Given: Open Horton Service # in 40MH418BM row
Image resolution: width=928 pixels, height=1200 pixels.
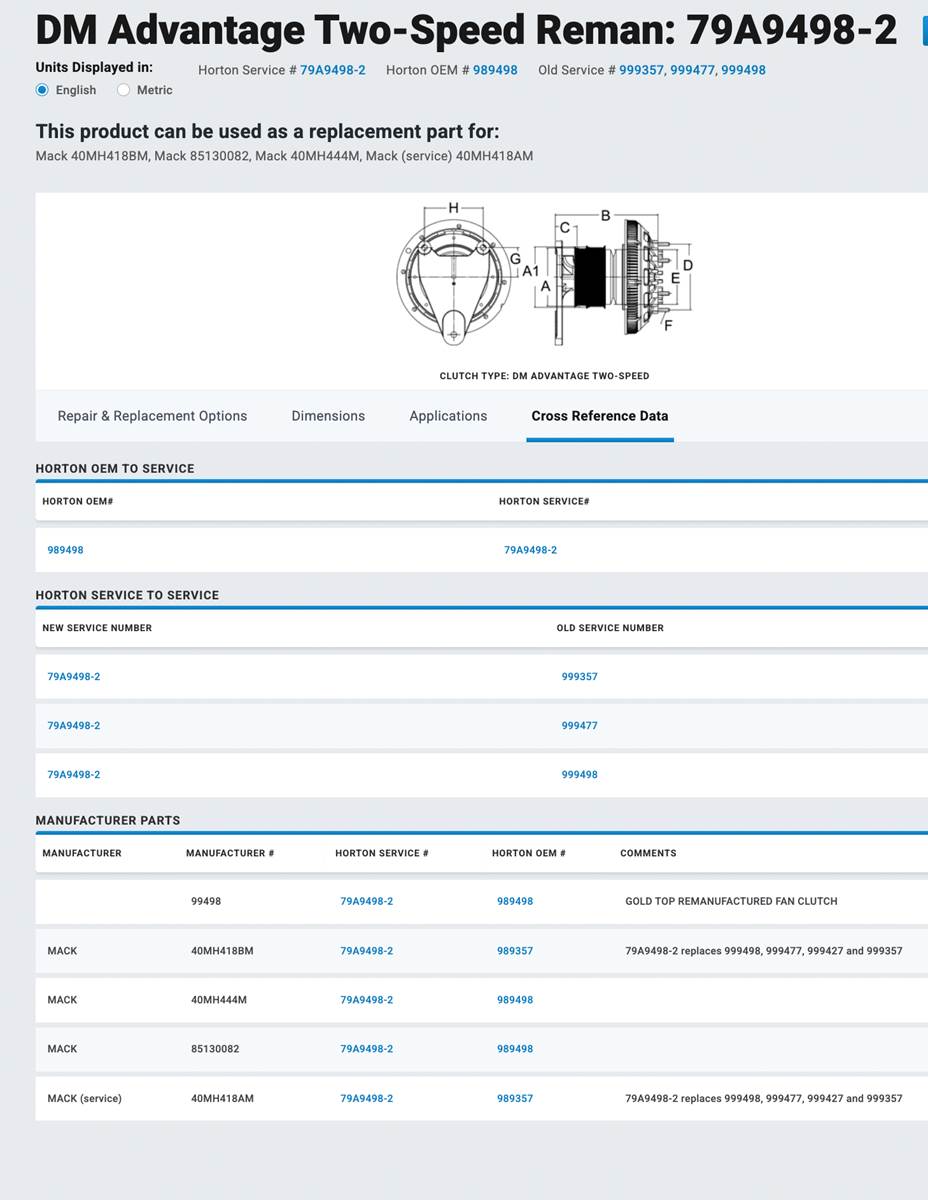Looking at the screenshot, I should (367, 951).
